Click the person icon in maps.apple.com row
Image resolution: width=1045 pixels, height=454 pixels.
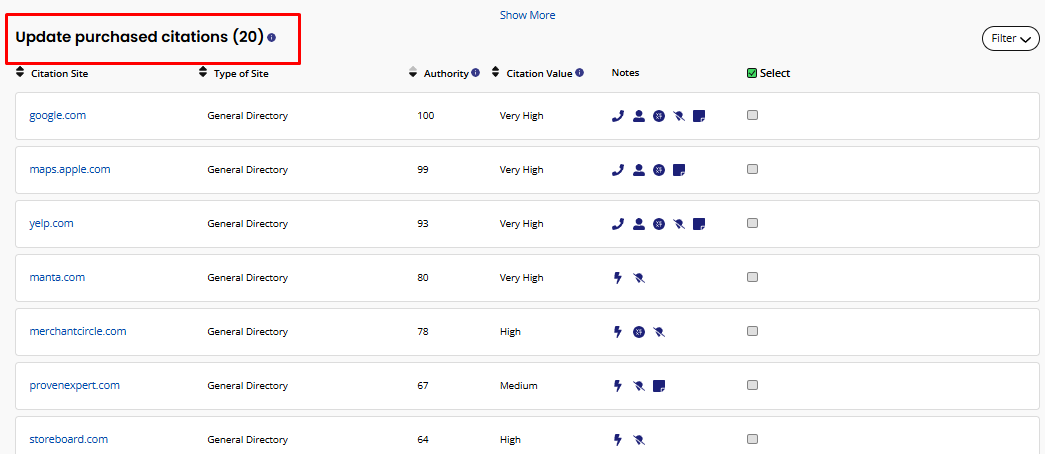[x=639, y=170]
